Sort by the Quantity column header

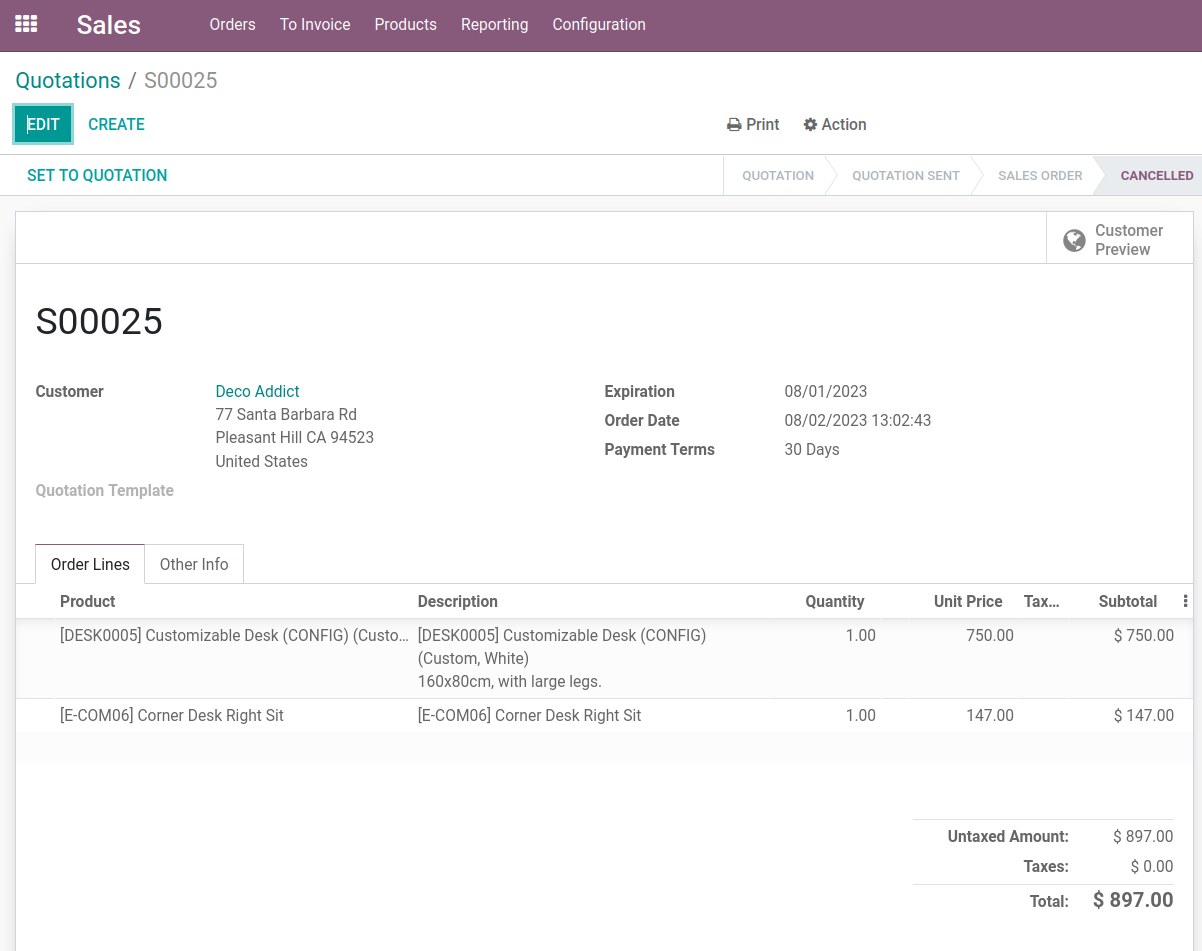tap(834, 601)
